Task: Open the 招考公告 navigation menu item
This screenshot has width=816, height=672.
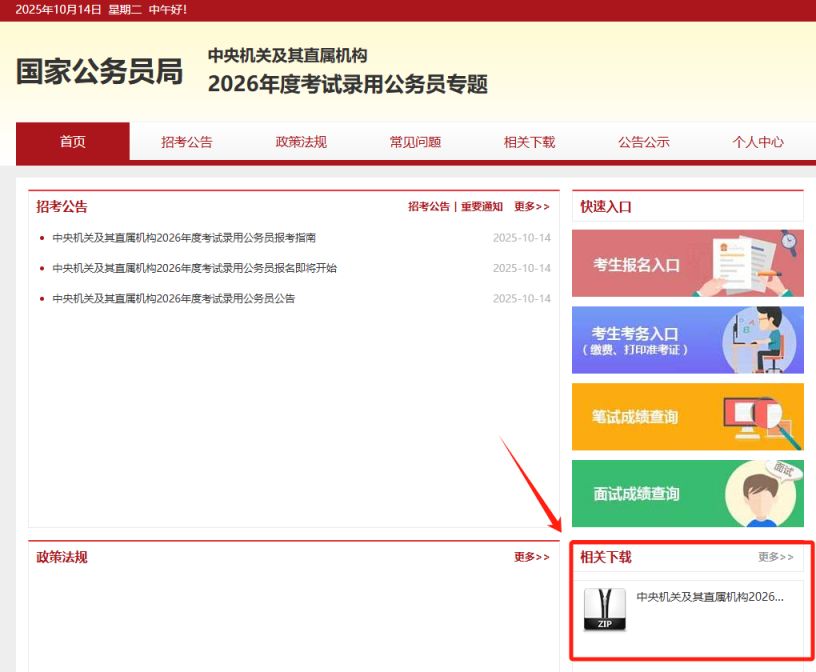Action: click(x=187, y=142)
